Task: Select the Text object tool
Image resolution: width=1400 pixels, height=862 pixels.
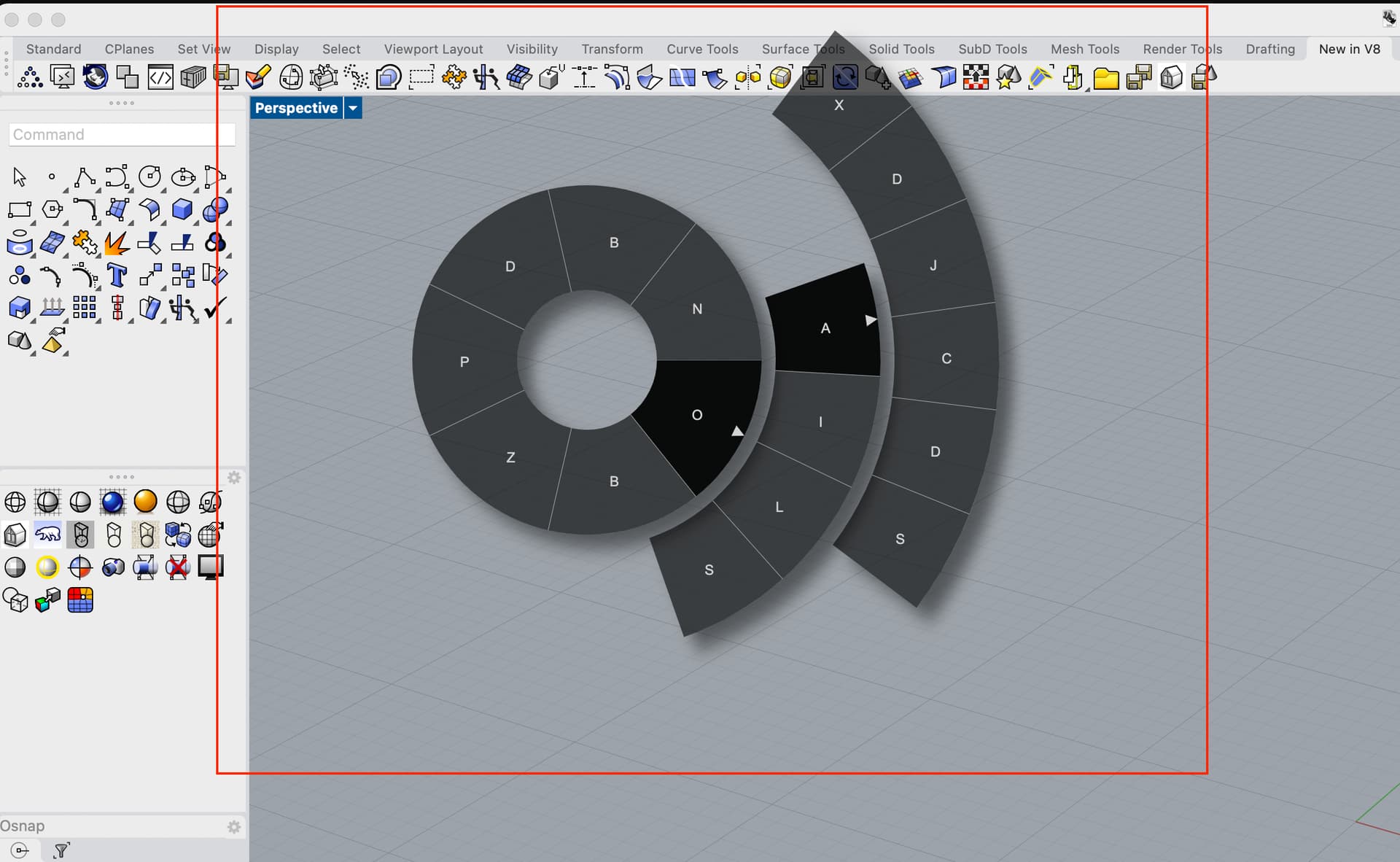Action: (x=116, y=276)
